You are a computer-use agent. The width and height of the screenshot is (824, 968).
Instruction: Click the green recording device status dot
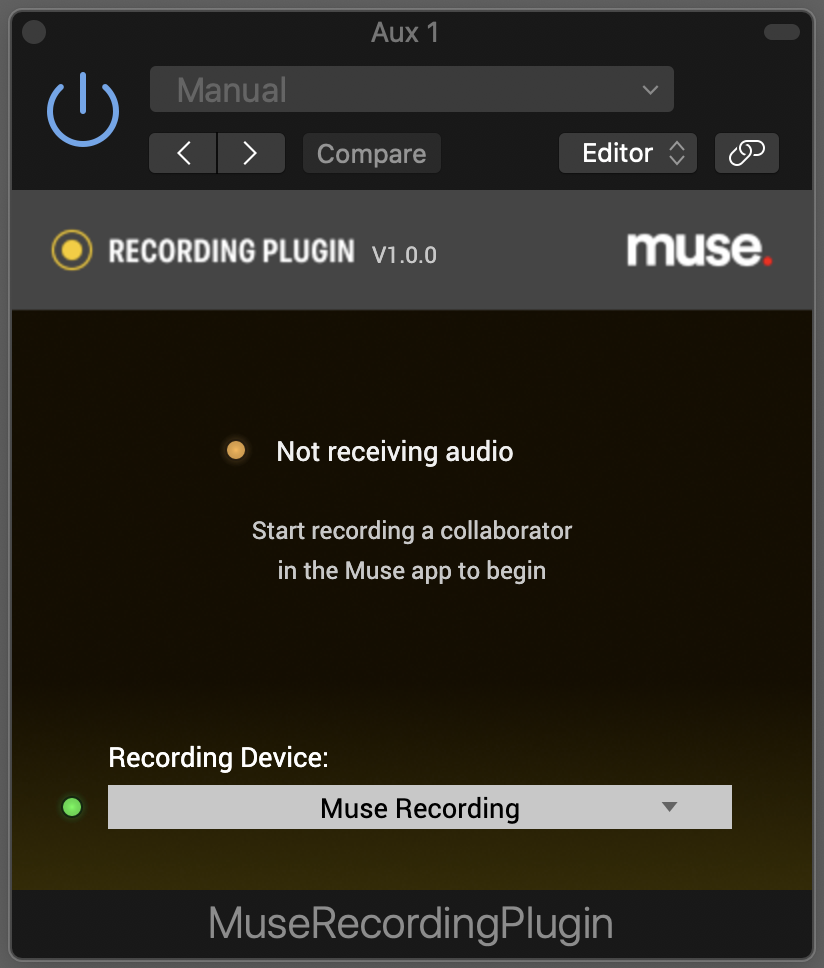pyautogui.click(x=72, y=807)
